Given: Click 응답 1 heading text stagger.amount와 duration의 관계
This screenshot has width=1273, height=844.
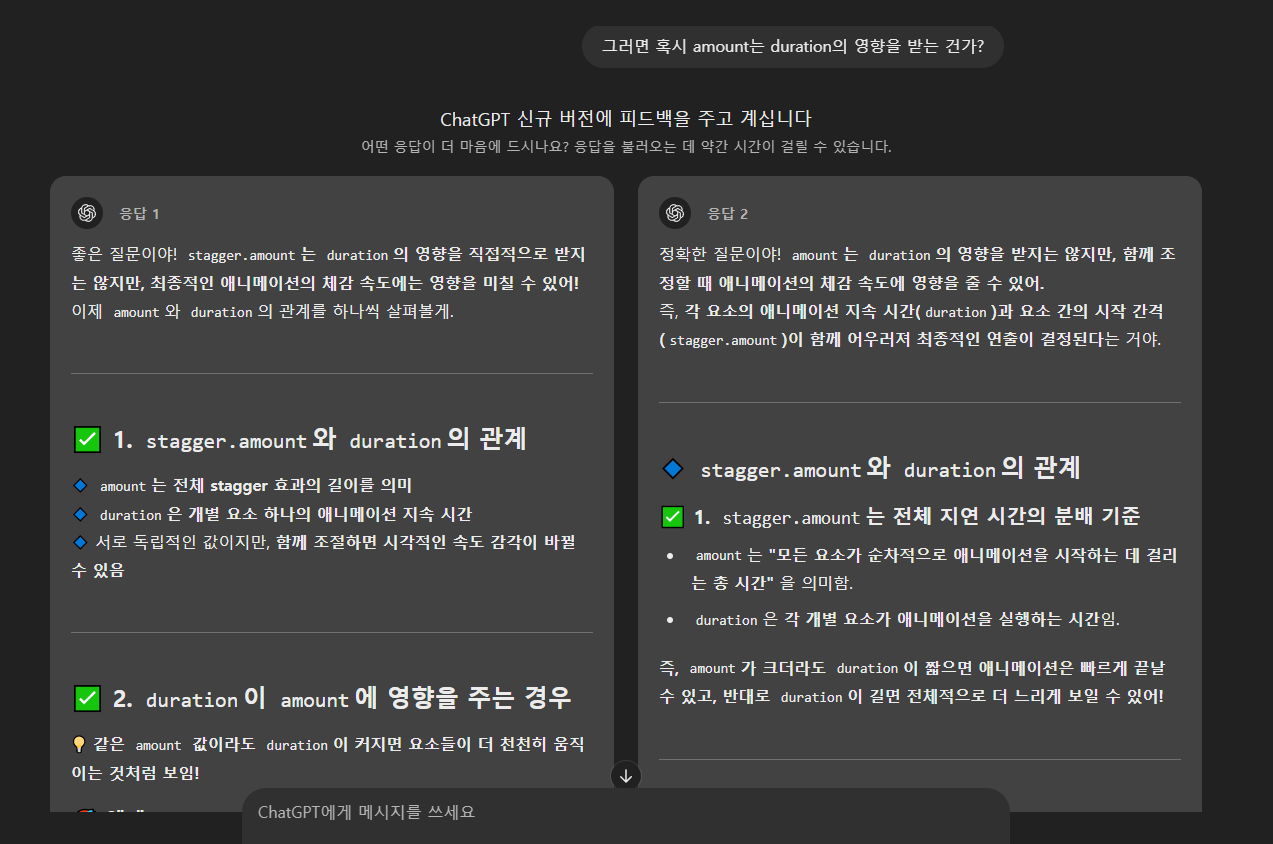Looking at the screenshot, I should [x=336, y=440].
